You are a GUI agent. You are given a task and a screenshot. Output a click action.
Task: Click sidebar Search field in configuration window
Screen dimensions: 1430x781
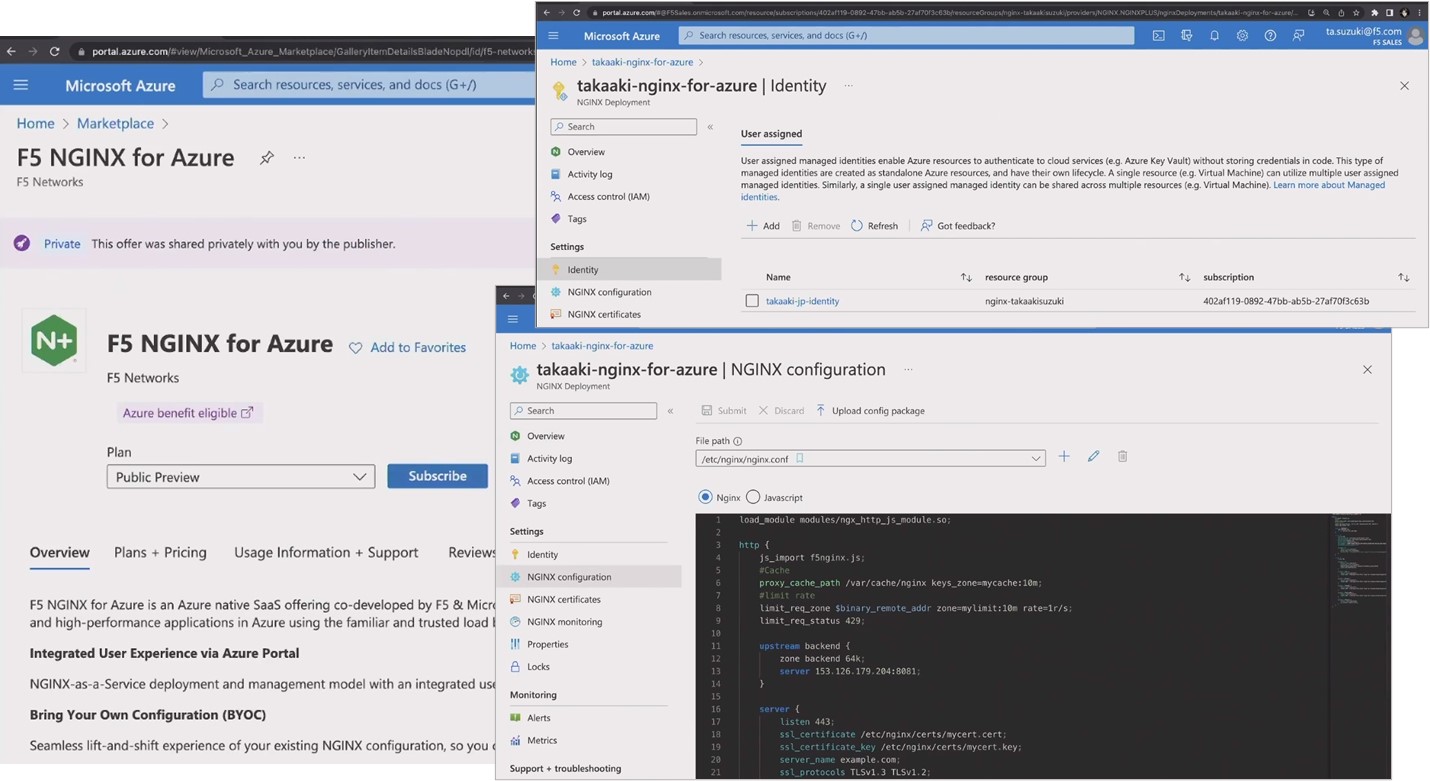pos(583,411)
